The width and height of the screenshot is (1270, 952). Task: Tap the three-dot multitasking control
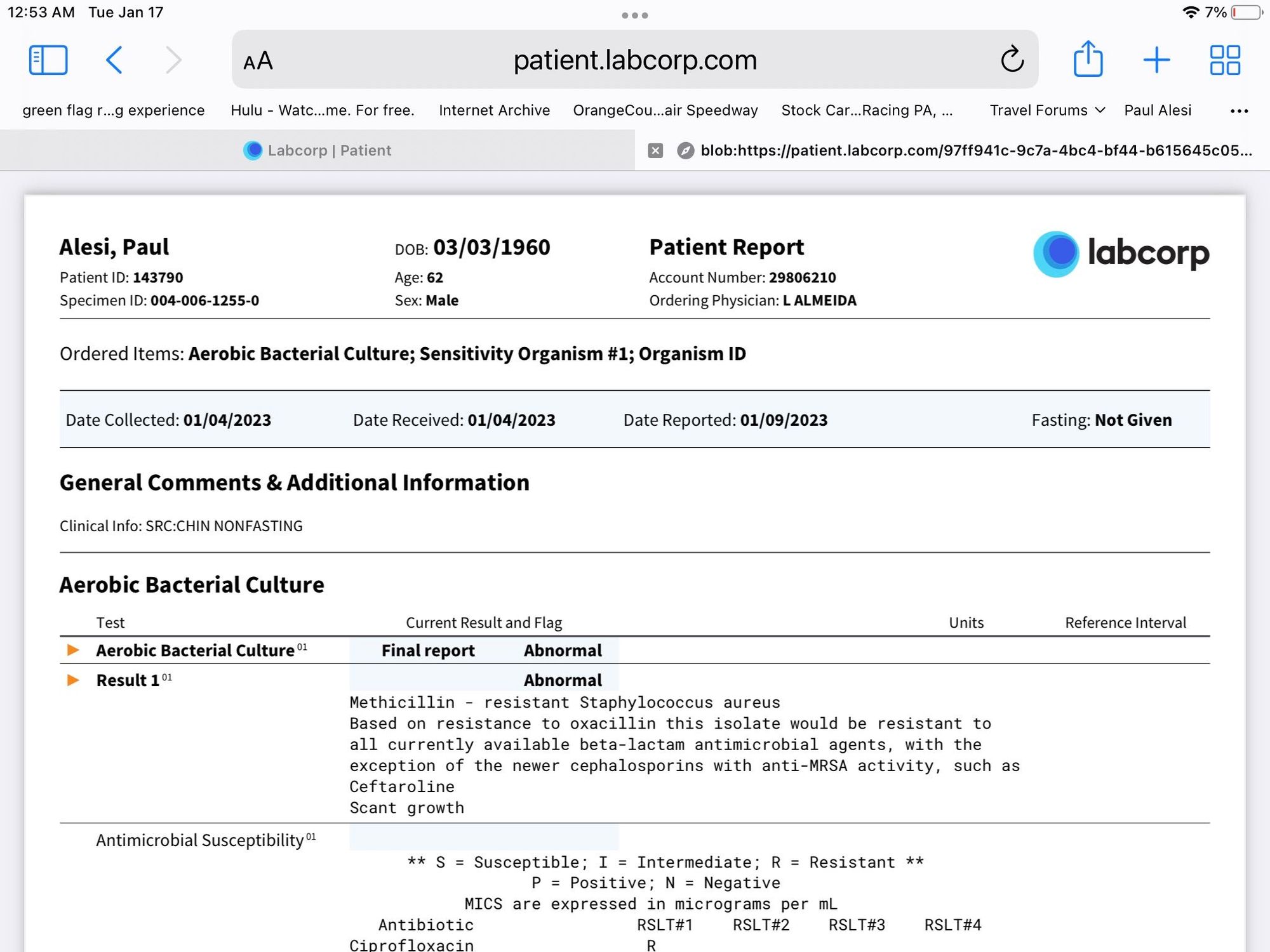pyautogui.click(x=635, y=15)
